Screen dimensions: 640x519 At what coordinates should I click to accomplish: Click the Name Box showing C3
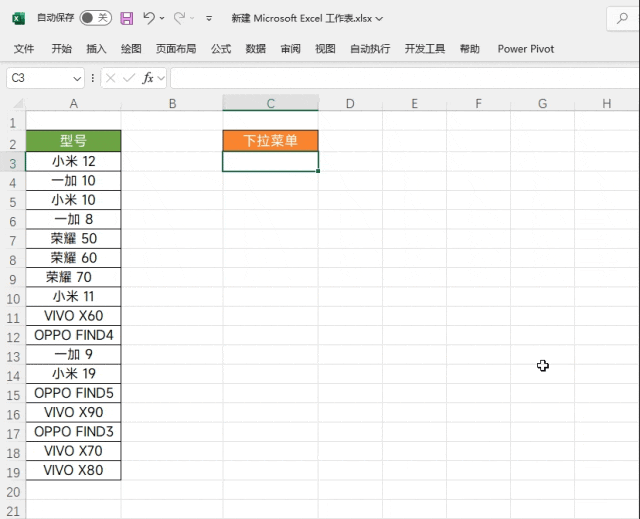tap(39, 78)
